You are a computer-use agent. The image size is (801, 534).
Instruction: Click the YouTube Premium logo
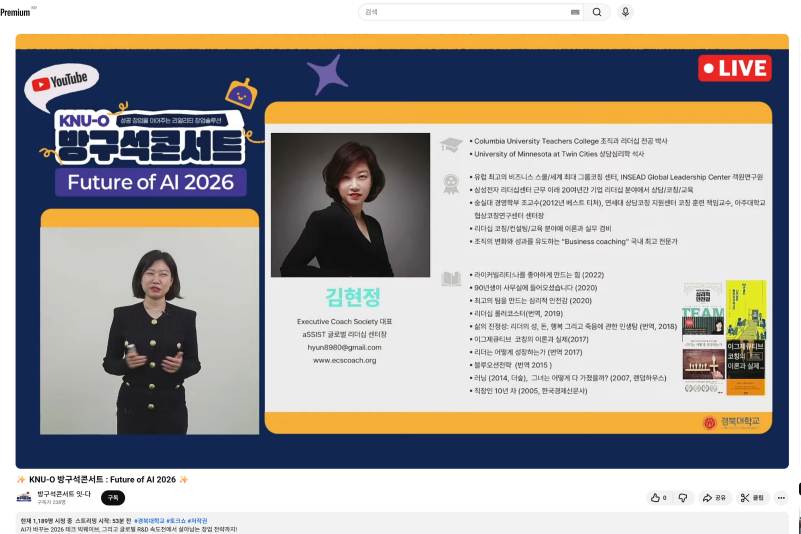[x=17, y=12]
